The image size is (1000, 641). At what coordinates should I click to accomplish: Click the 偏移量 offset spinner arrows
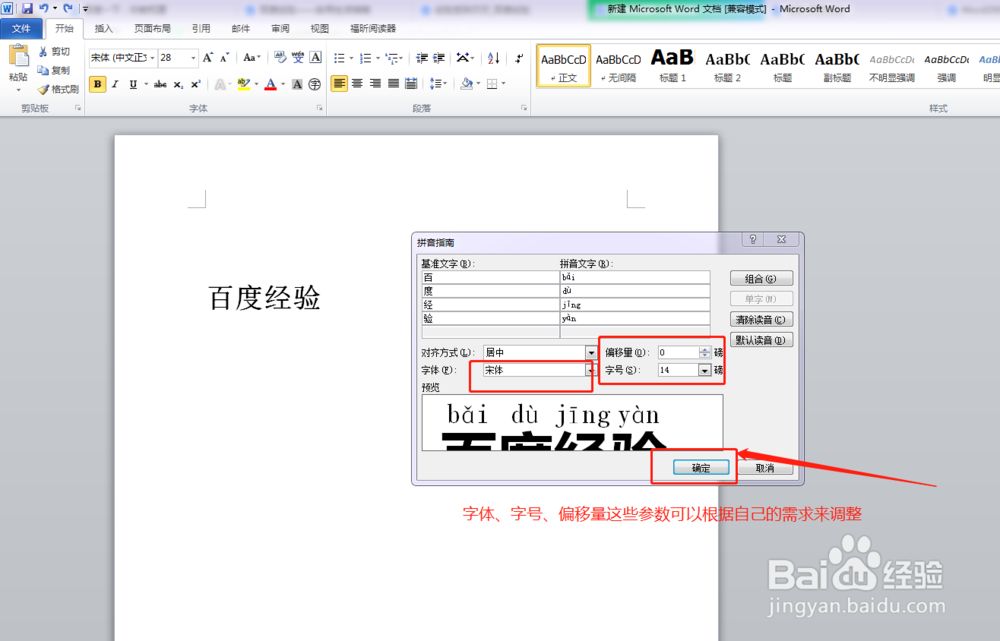pyautogui.click(x=704, y=353)
